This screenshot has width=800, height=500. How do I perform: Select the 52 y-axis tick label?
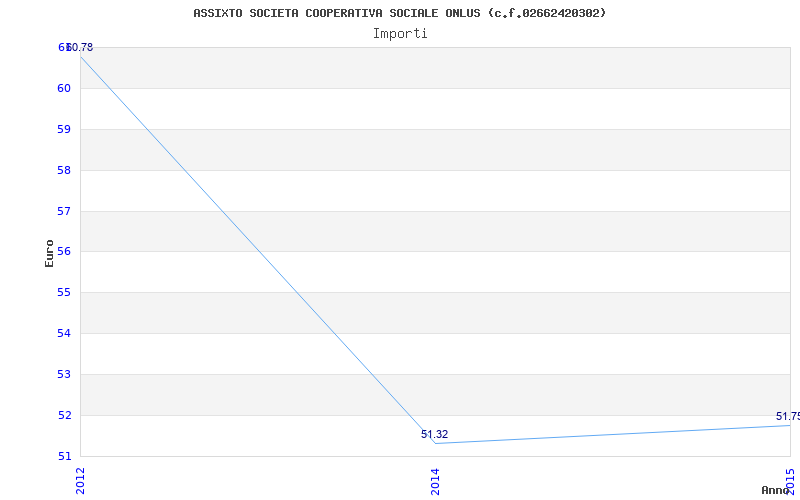tap(64, 415)
